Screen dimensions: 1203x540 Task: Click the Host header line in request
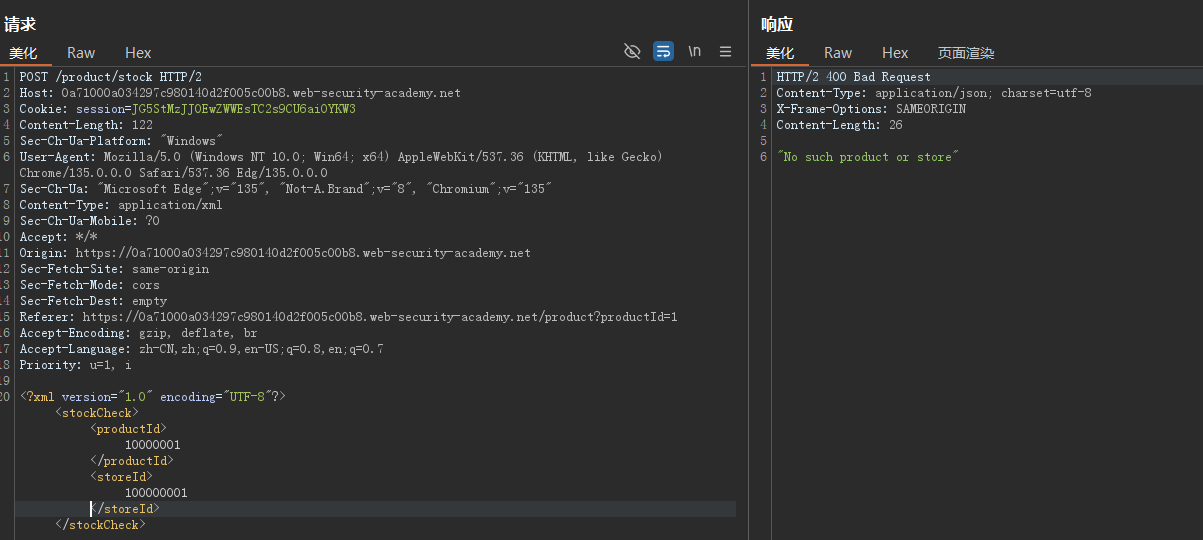pos(240,93)
